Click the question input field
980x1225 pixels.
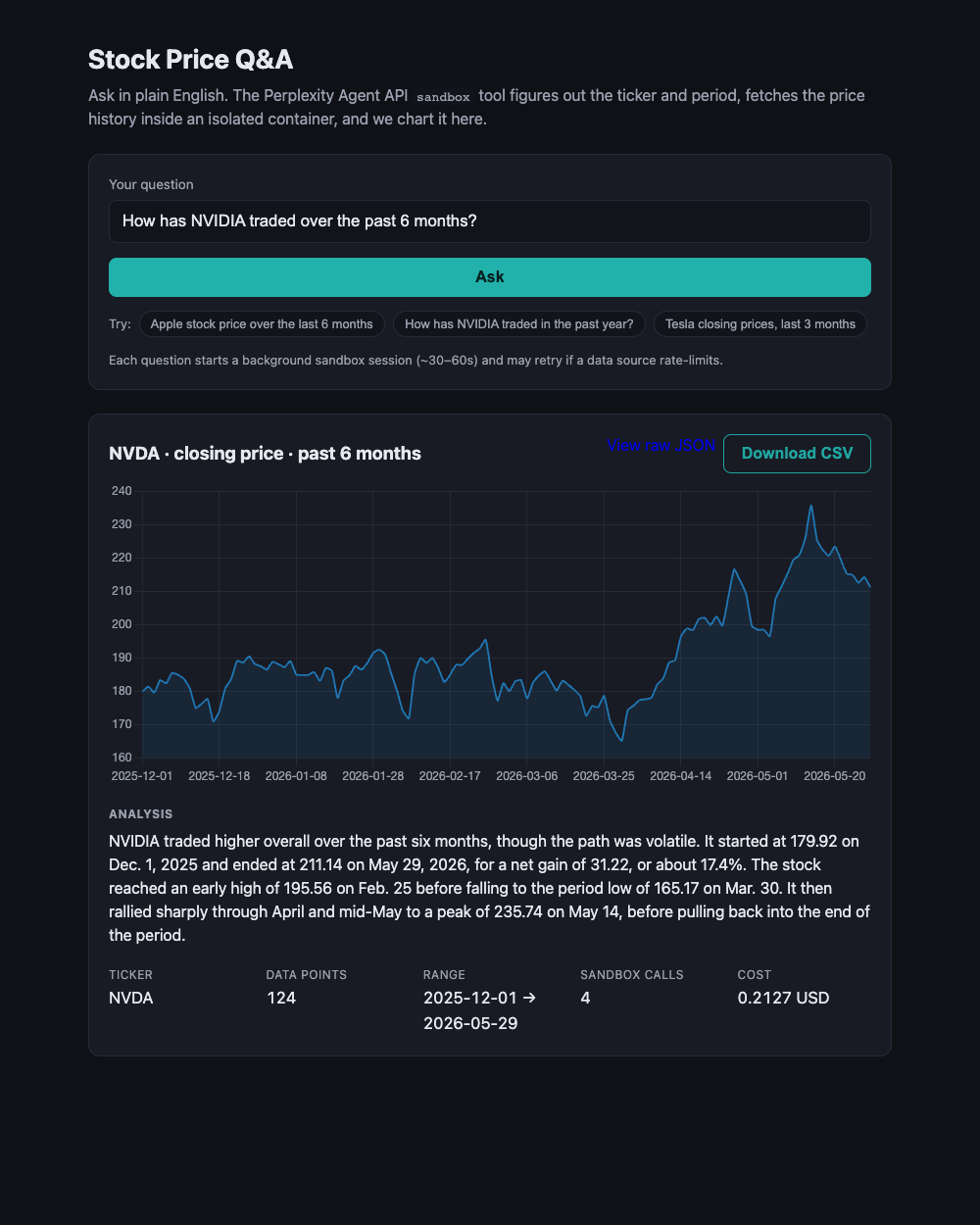coord(490,221)
